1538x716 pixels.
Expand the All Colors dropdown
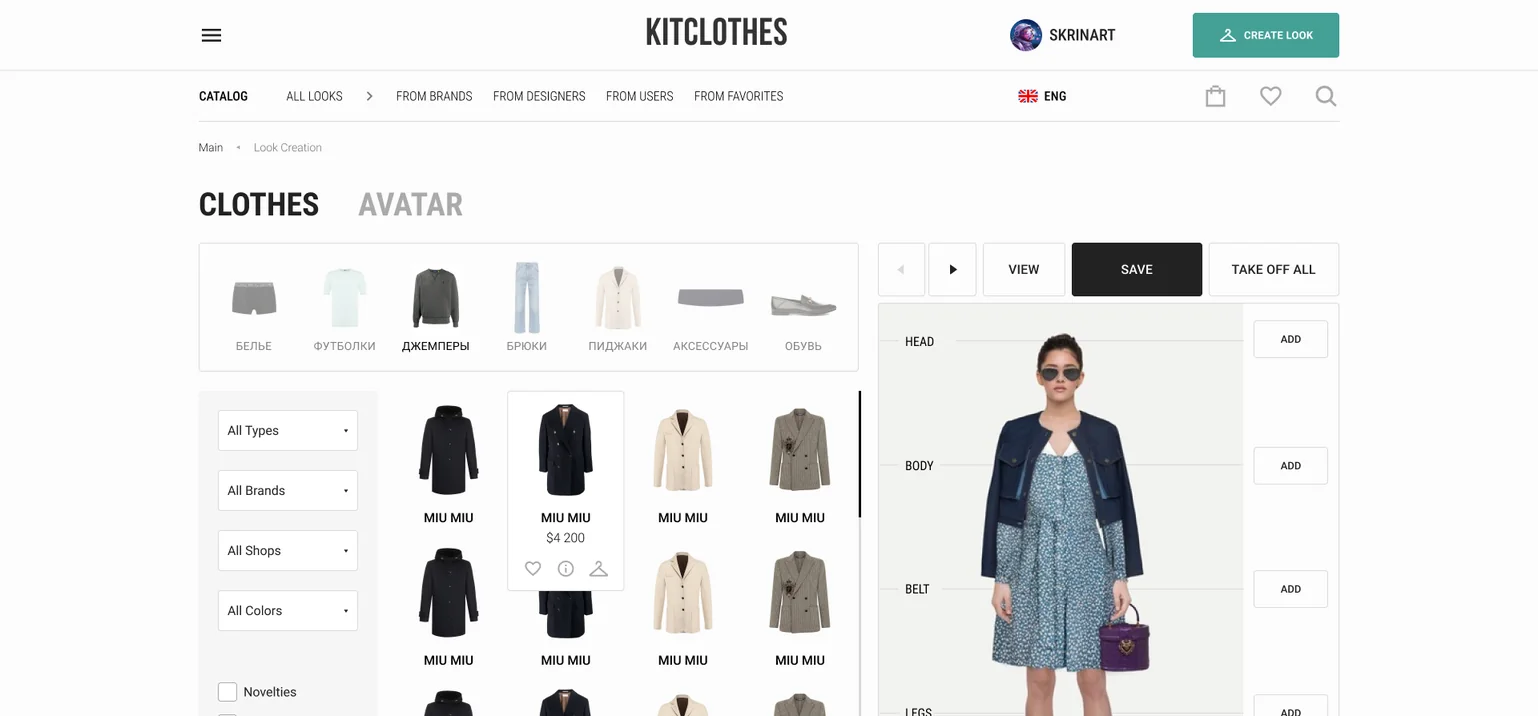coord(288,610)
